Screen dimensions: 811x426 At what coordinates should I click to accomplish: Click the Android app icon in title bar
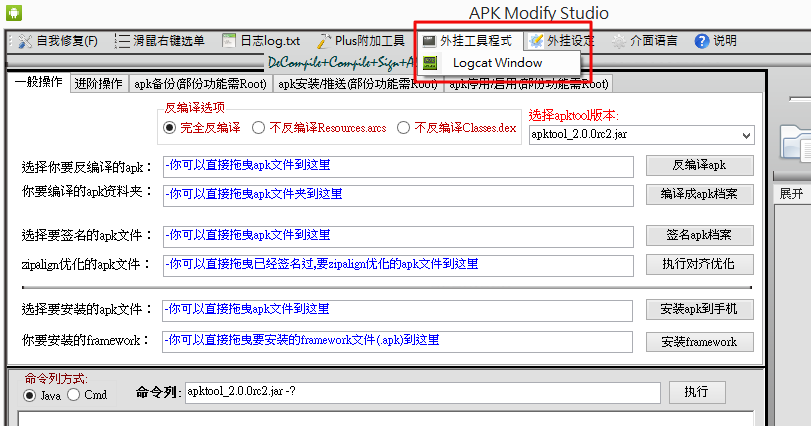click(14, 12)
